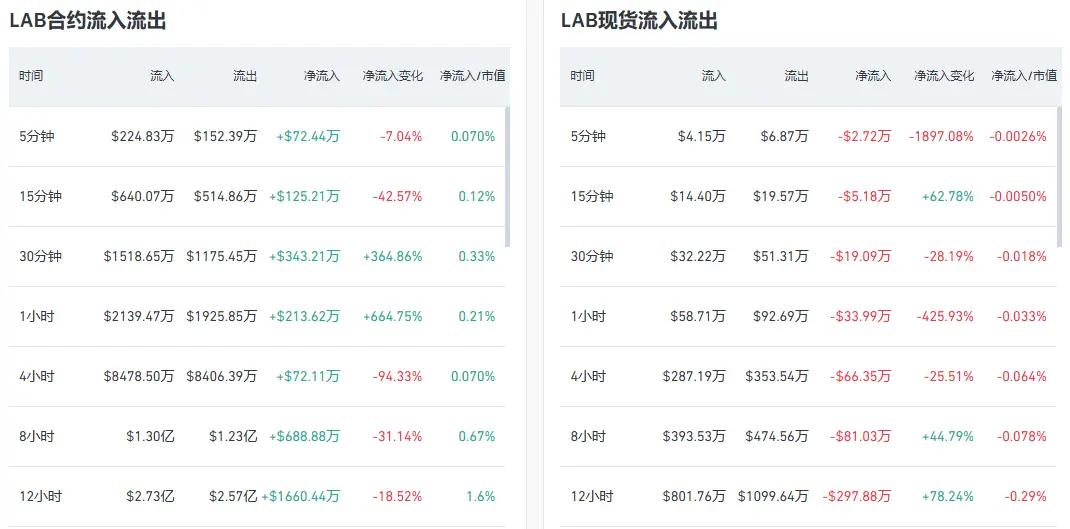Image resolution: width=1070 pixels, height=529 pixels.
Task: Click 流出 header in 现货 table
Action: click(796, 76)
